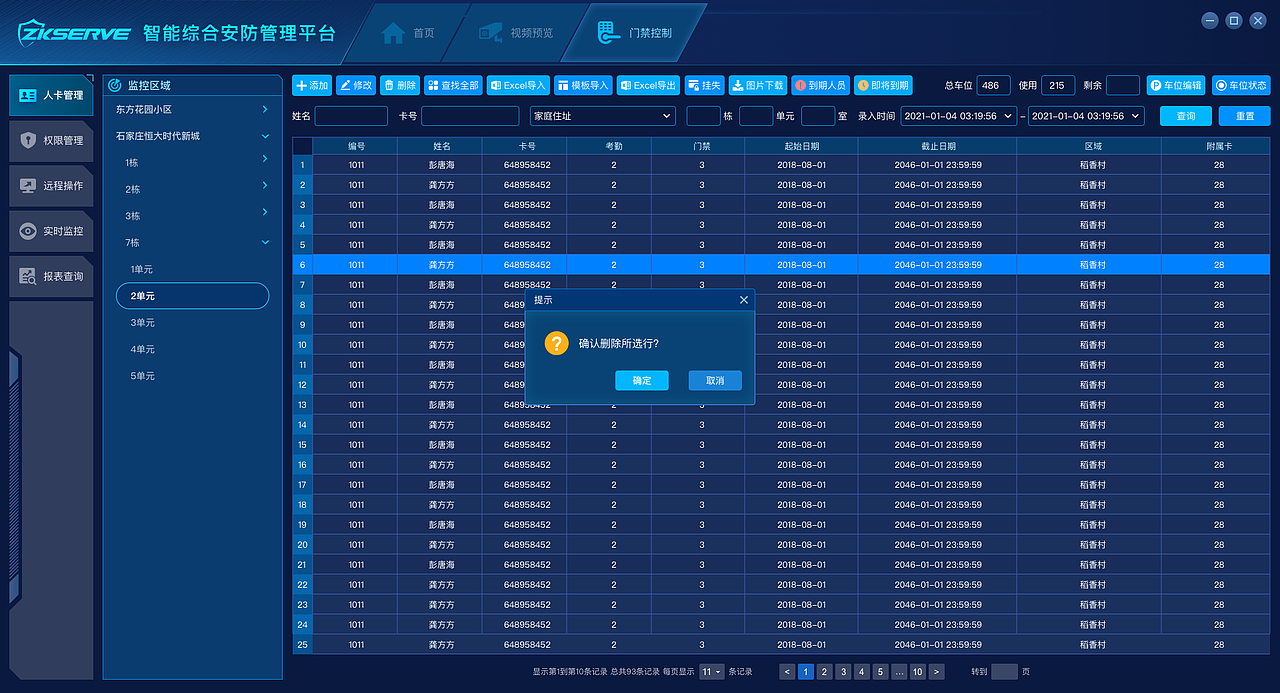Open the 每页显示 page size dropdown
This screenshot has width=1280, height=693.
(710, 671)
